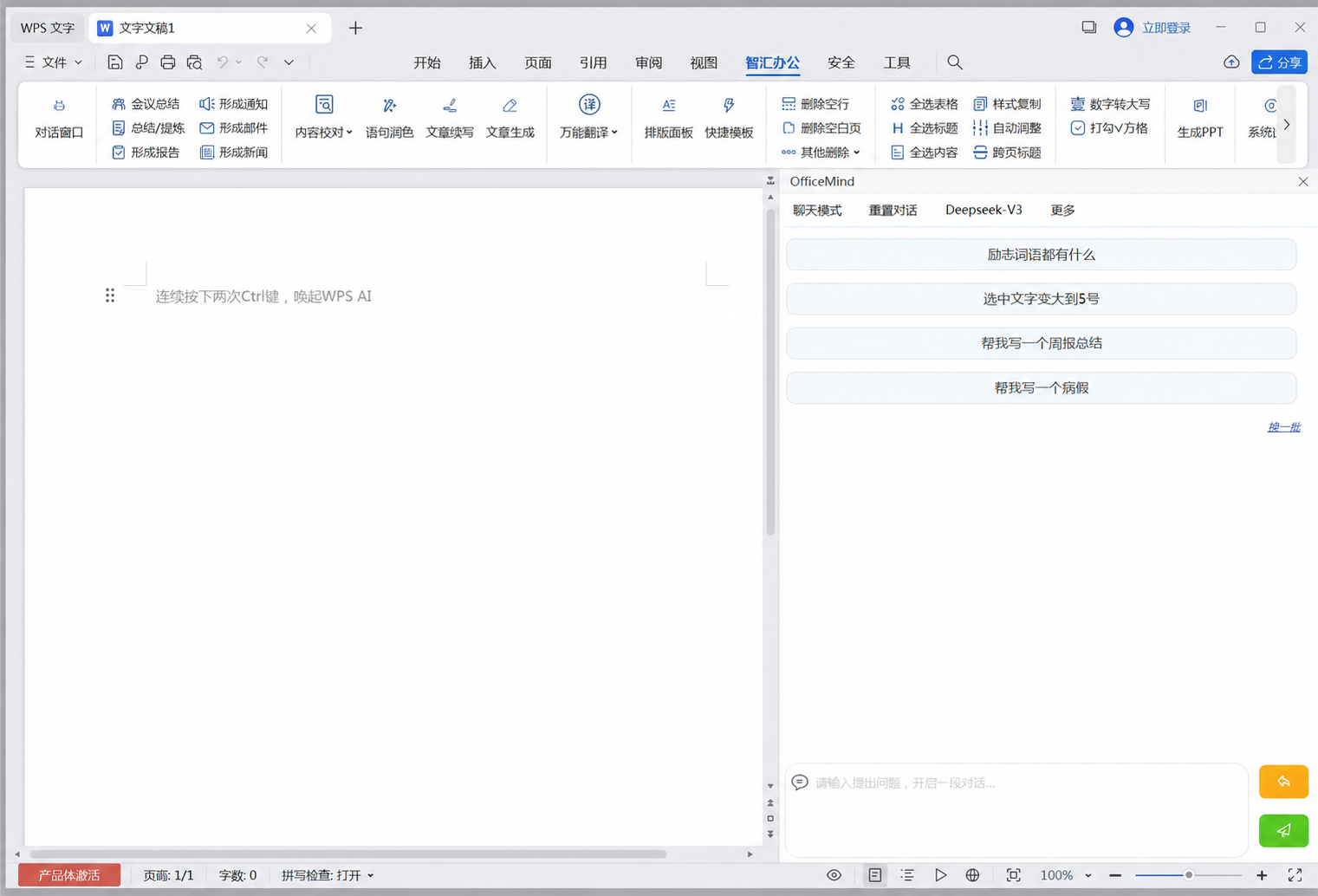
Task: Click the green send message button
Action: (x=1283, y=830)
